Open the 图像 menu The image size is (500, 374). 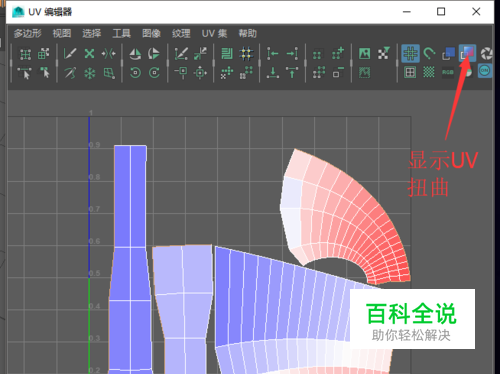point(151,33)
